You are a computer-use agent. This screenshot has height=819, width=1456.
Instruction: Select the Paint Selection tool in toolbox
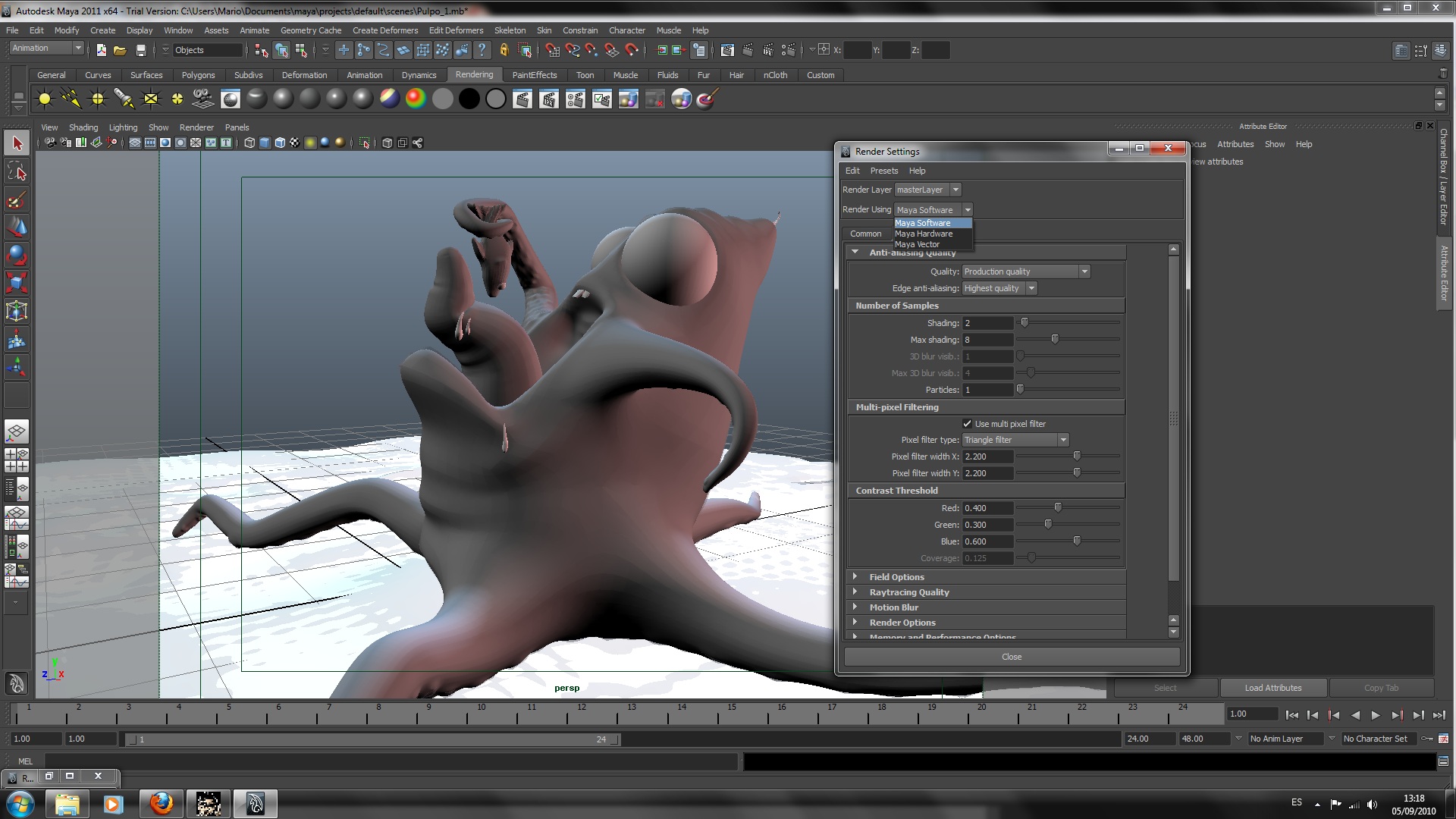[x=16, y=200]
